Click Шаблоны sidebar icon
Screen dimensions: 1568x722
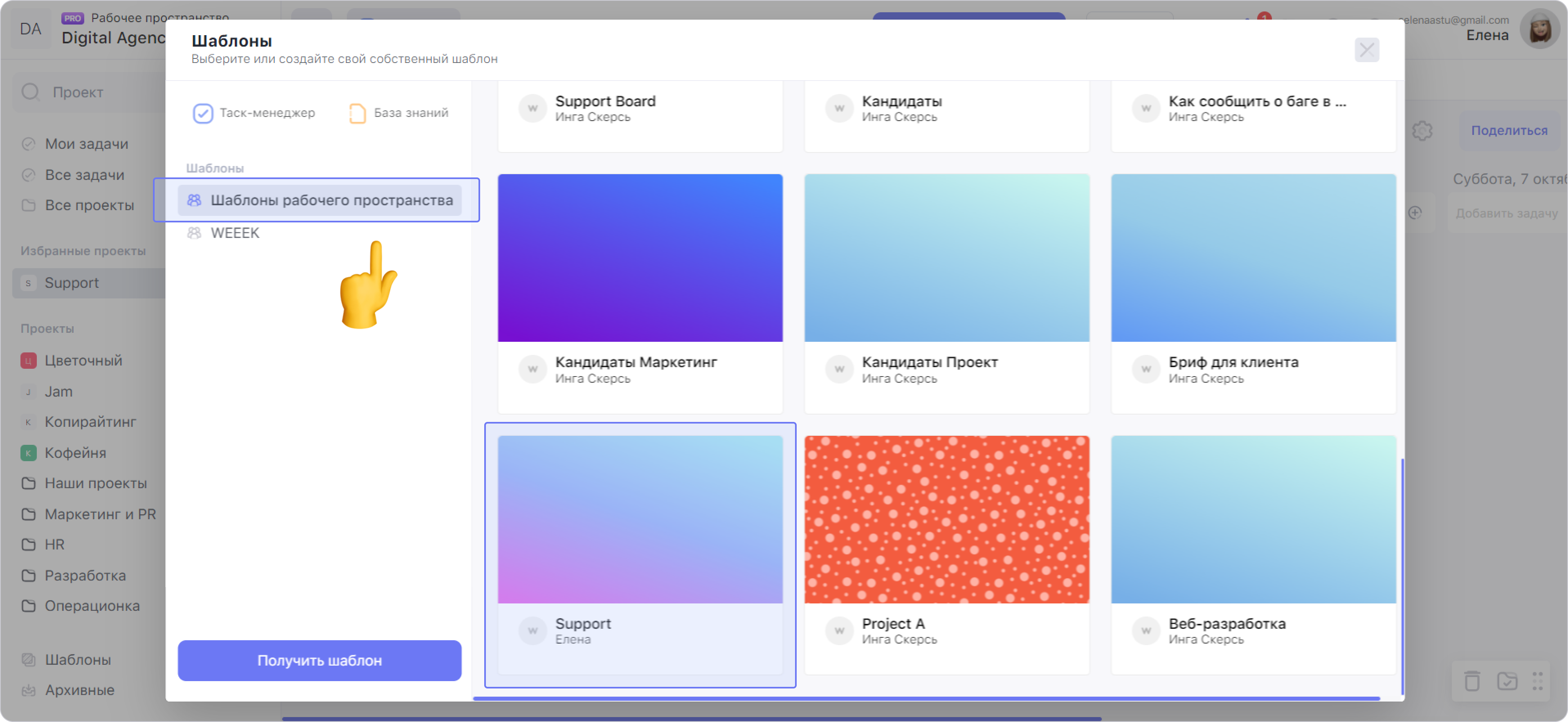[x=28, y=660]
